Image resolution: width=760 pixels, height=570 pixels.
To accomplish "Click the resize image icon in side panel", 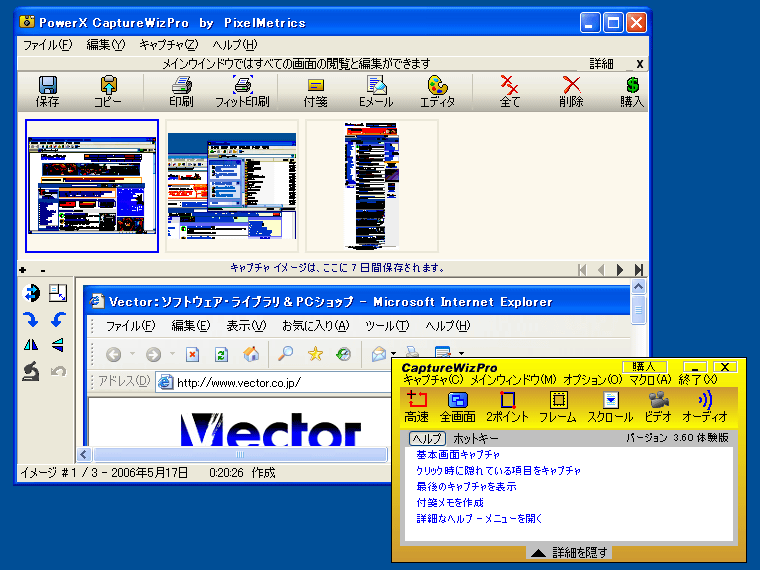I will pyautogui.click(x=58, y=293).
